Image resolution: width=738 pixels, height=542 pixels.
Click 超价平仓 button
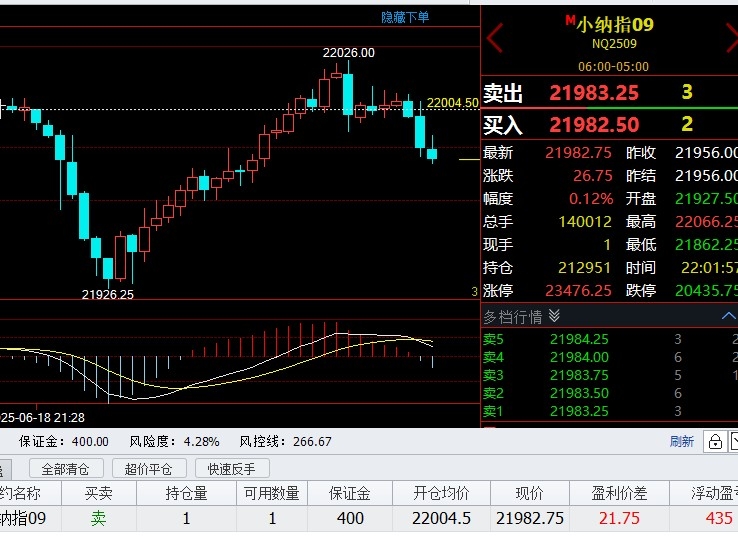(x=149, y=469)
